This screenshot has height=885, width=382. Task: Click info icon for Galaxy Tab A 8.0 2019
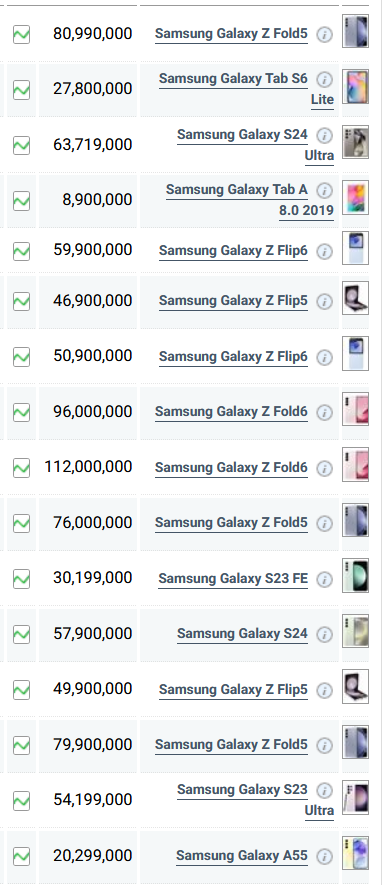(x=324, y=191)
